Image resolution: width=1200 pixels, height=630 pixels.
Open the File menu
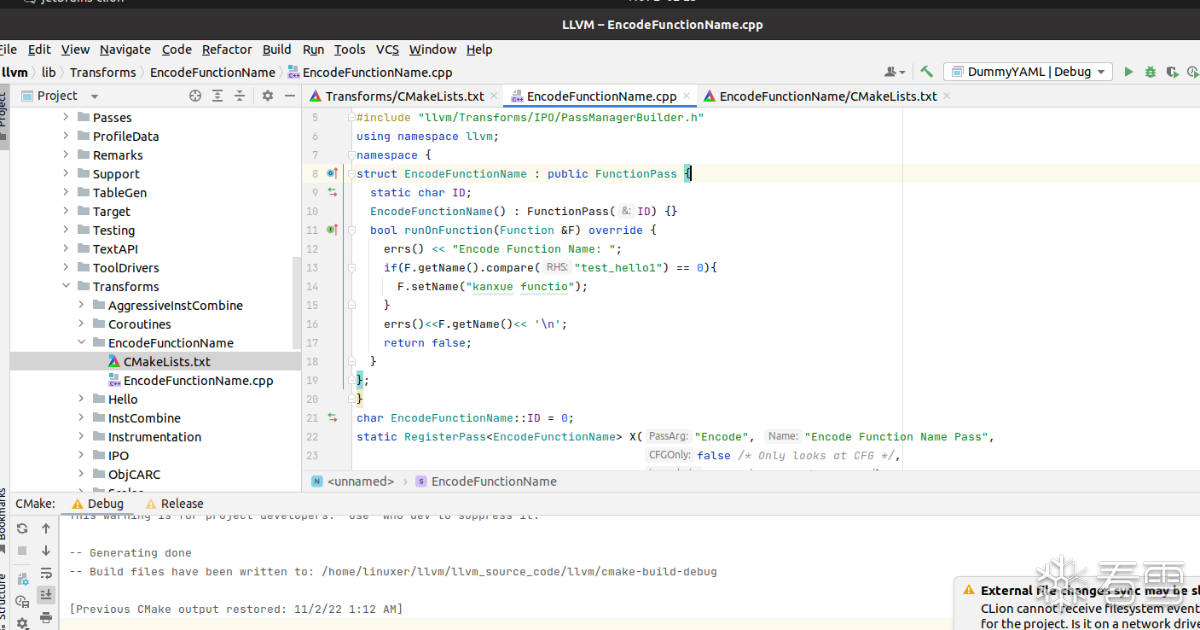click(x=8, y=49)
